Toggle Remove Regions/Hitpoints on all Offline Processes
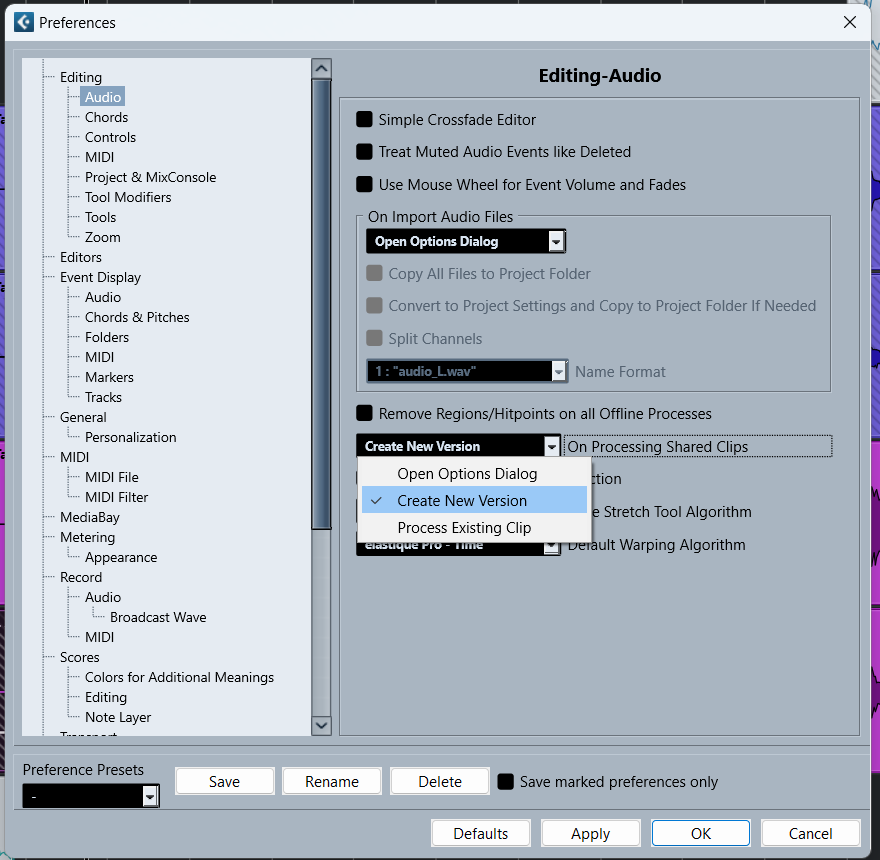 coord(364,414)
